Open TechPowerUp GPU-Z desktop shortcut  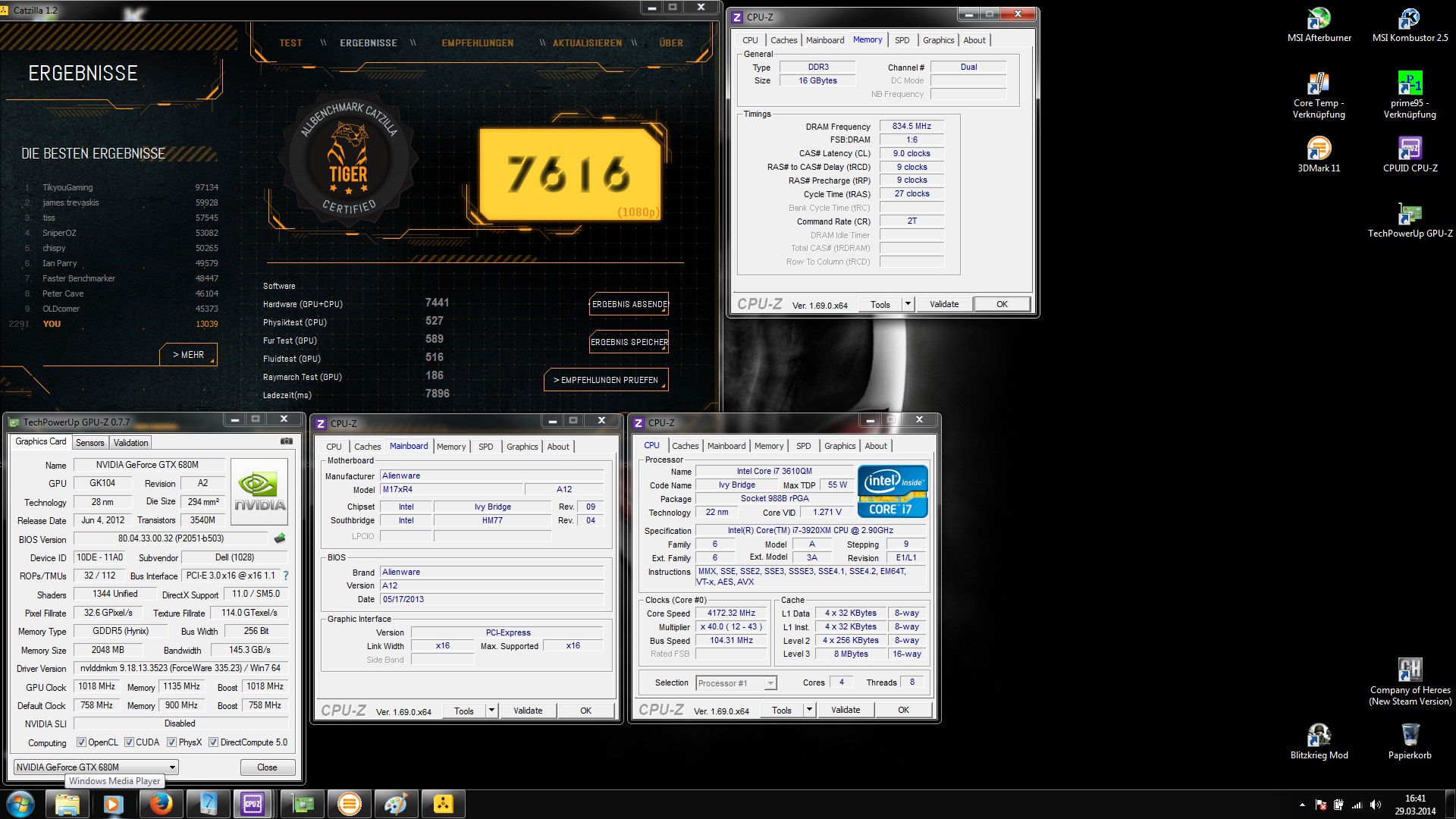tap(1410, 220)
